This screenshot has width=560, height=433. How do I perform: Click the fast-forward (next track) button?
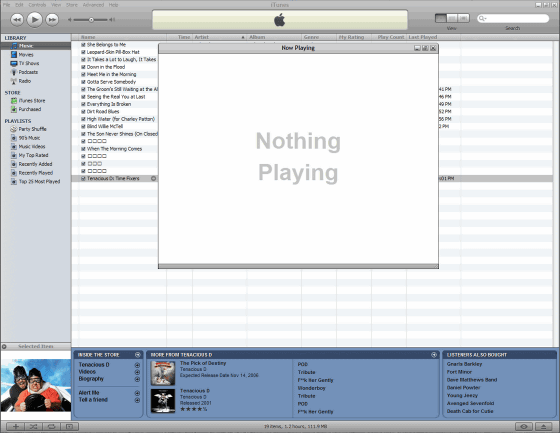pos(52,19)
